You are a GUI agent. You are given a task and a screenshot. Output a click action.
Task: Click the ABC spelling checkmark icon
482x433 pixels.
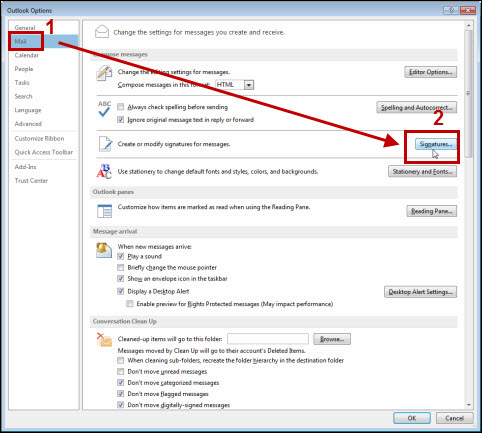(104, 109)
